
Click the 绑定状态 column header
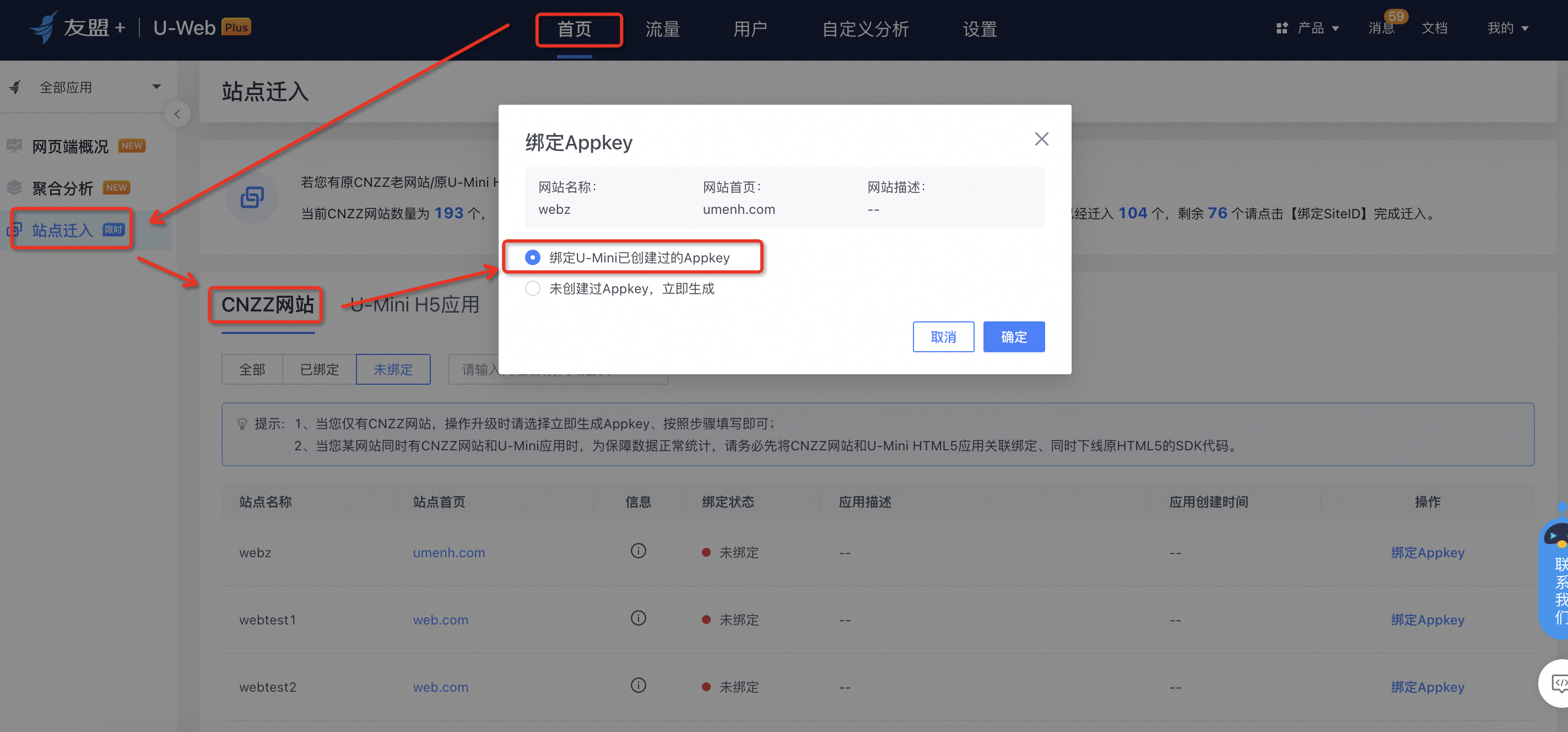(728, 501)
